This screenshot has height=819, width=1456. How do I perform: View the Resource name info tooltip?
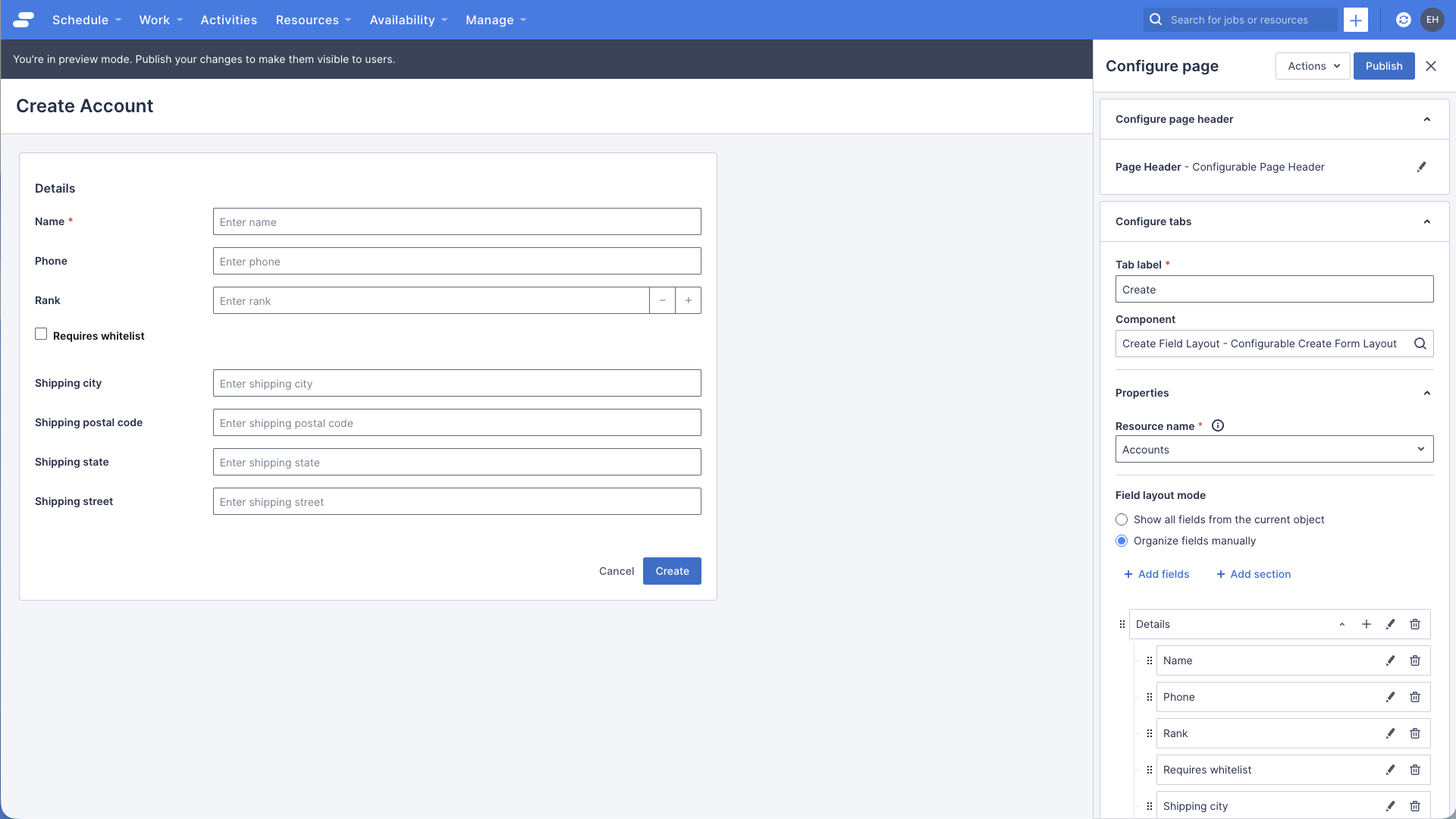pyautogui.click(x=1218, y=425)
